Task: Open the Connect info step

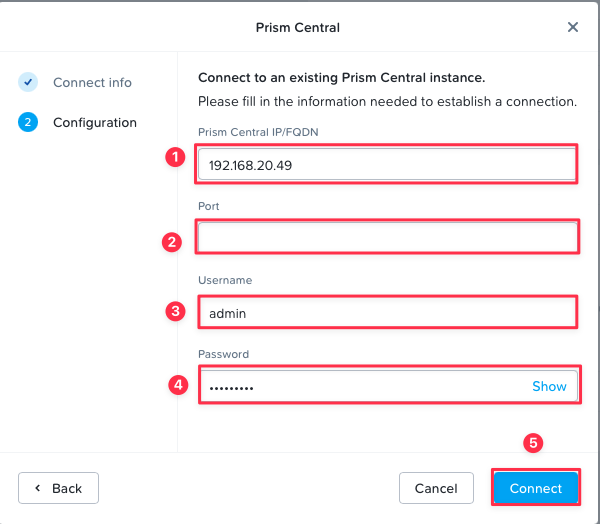Action: click(92, 82)
